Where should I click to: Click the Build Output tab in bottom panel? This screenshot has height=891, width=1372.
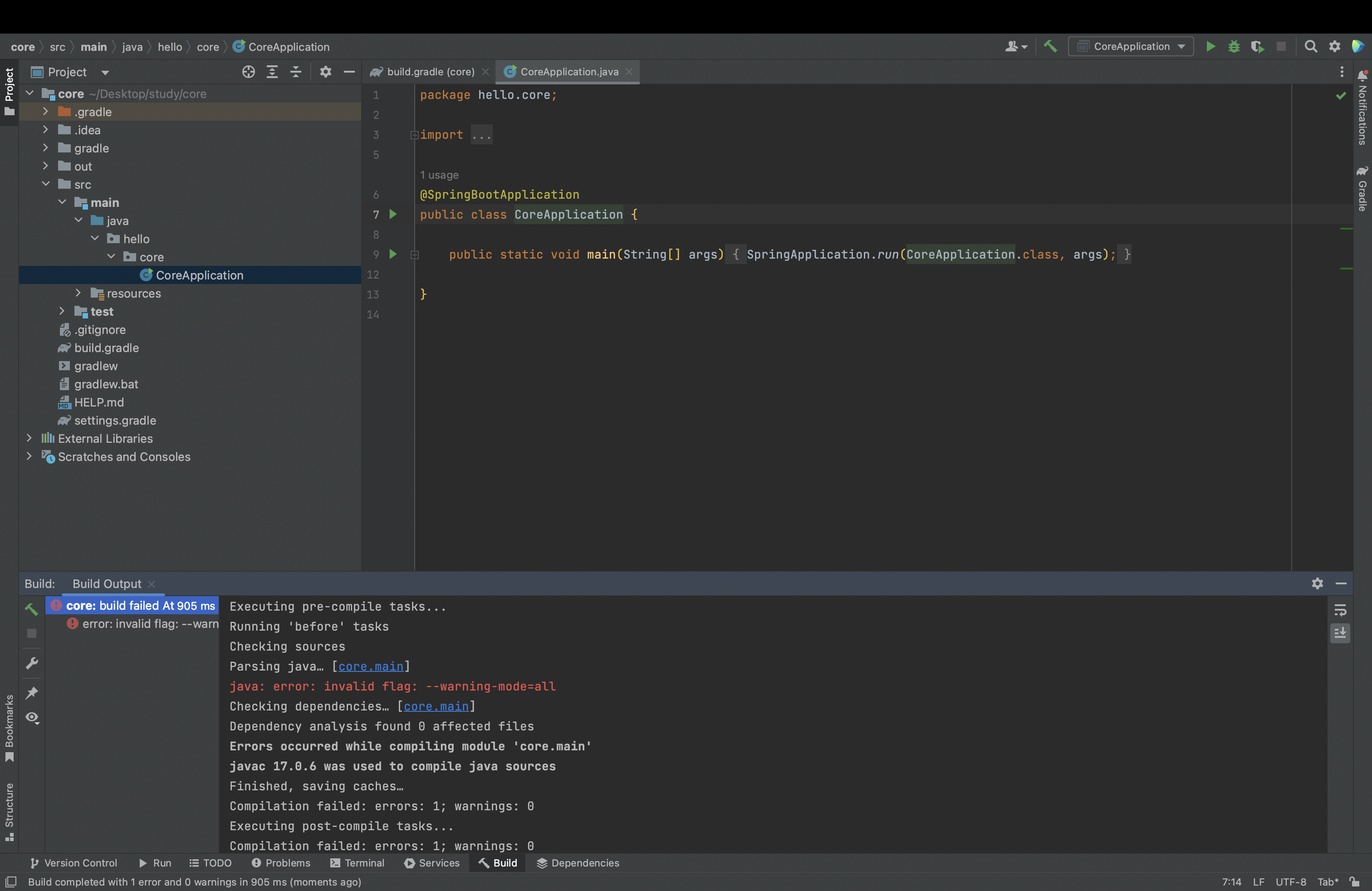[107, 584]
